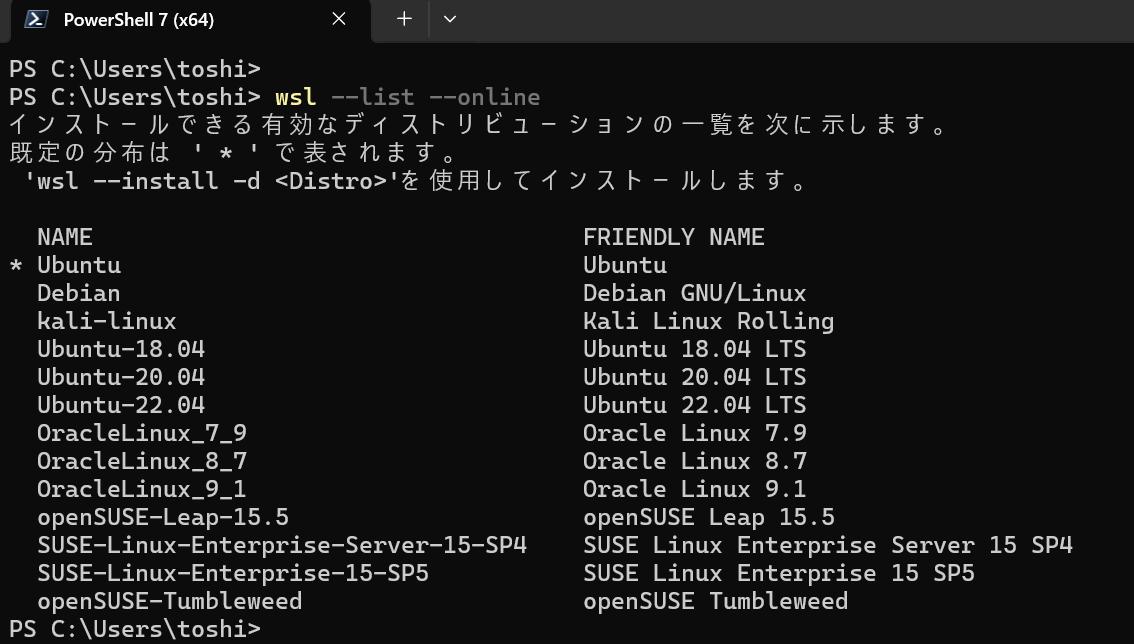Click the '--list --online' argument text
The image size is (1134, 644).
[x=435, y=97]
